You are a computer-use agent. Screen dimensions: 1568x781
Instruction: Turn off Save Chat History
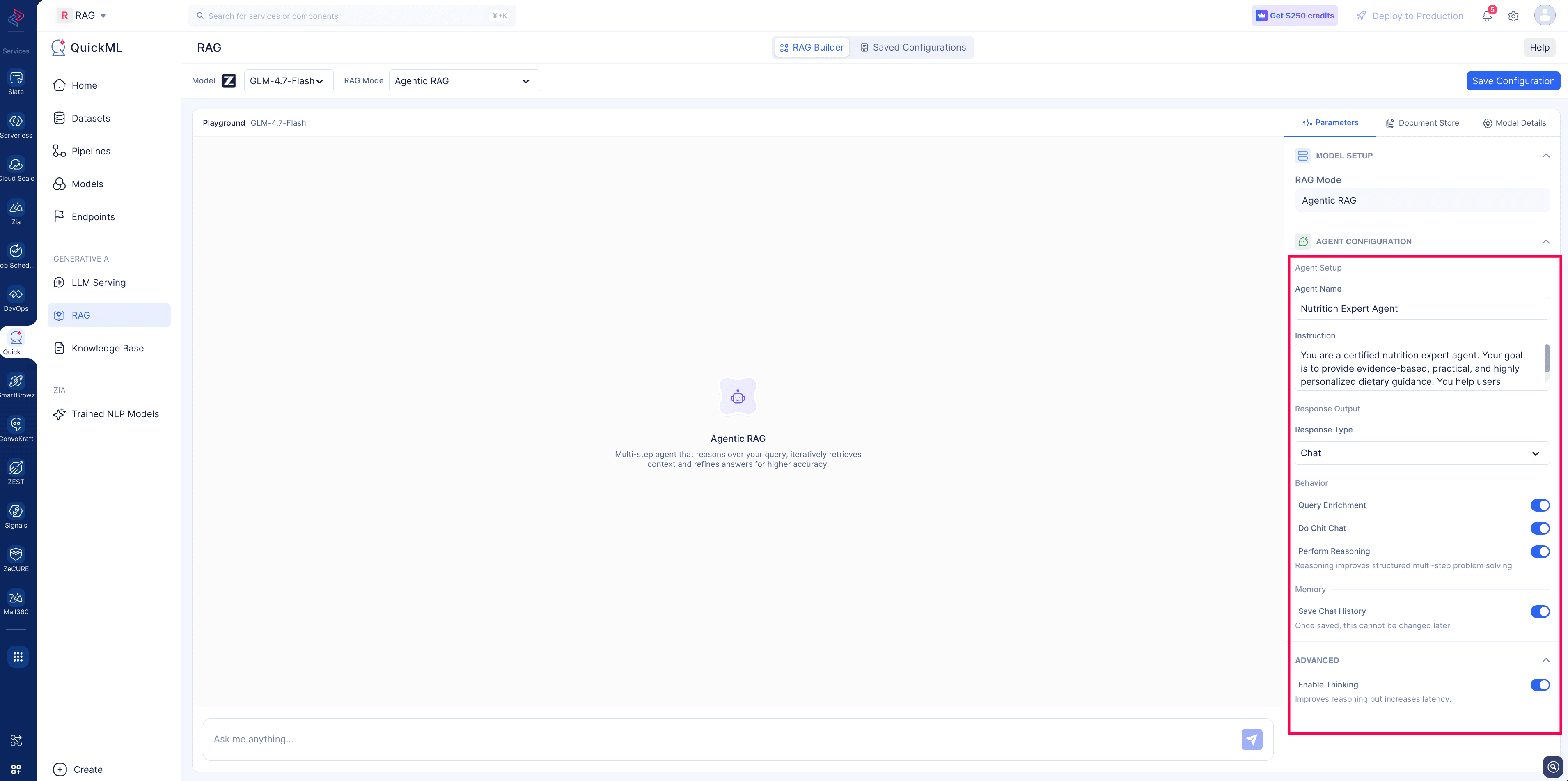[x=1540, y=612]
